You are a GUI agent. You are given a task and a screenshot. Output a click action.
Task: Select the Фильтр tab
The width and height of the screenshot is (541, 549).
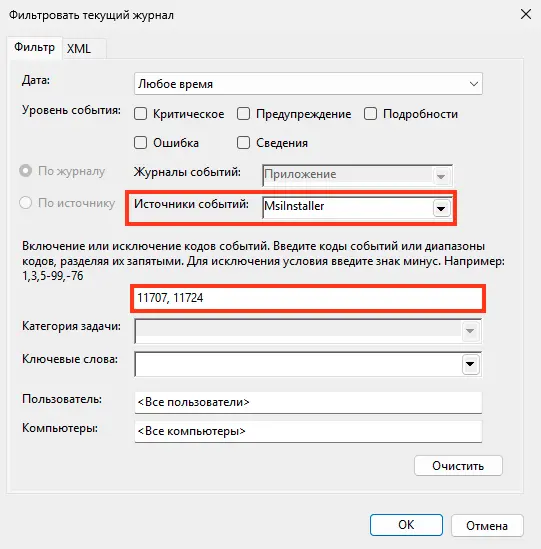[35, 48]
